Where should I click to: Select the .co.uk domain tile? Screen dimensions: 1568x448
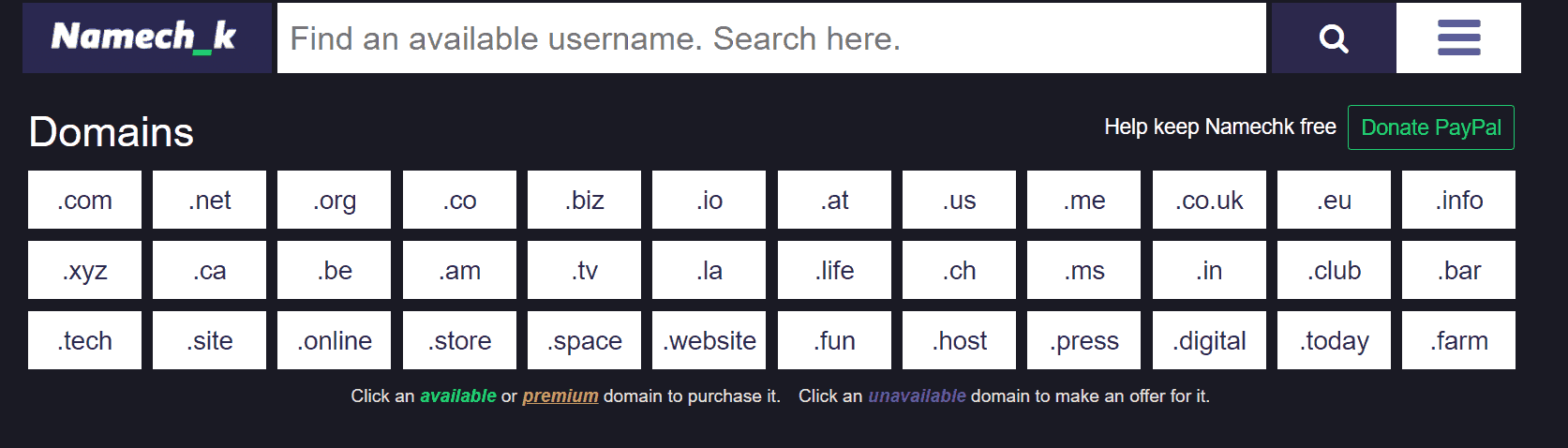(x=1209, y=200)
